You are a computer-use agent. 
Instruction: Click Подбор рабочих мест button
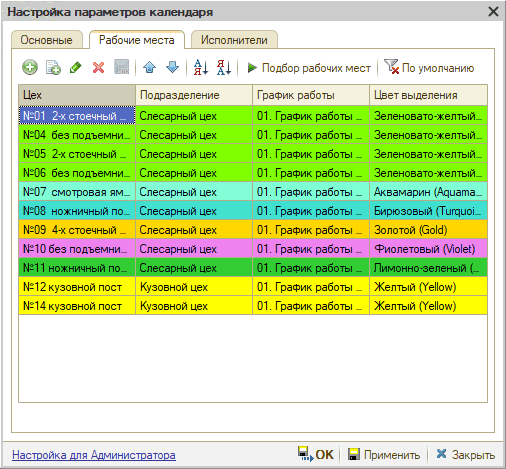click(309, 68)
